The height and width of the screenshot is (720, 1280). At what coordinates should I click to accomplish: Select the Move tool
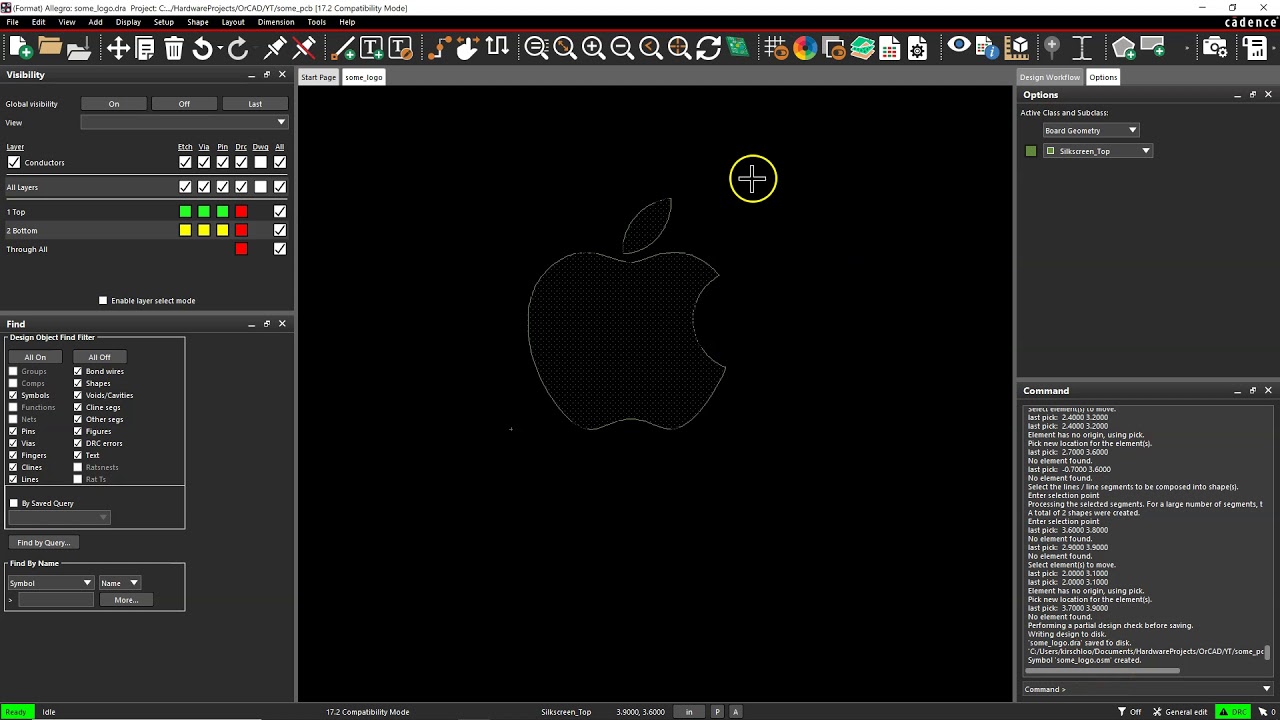tap(118, 47)
